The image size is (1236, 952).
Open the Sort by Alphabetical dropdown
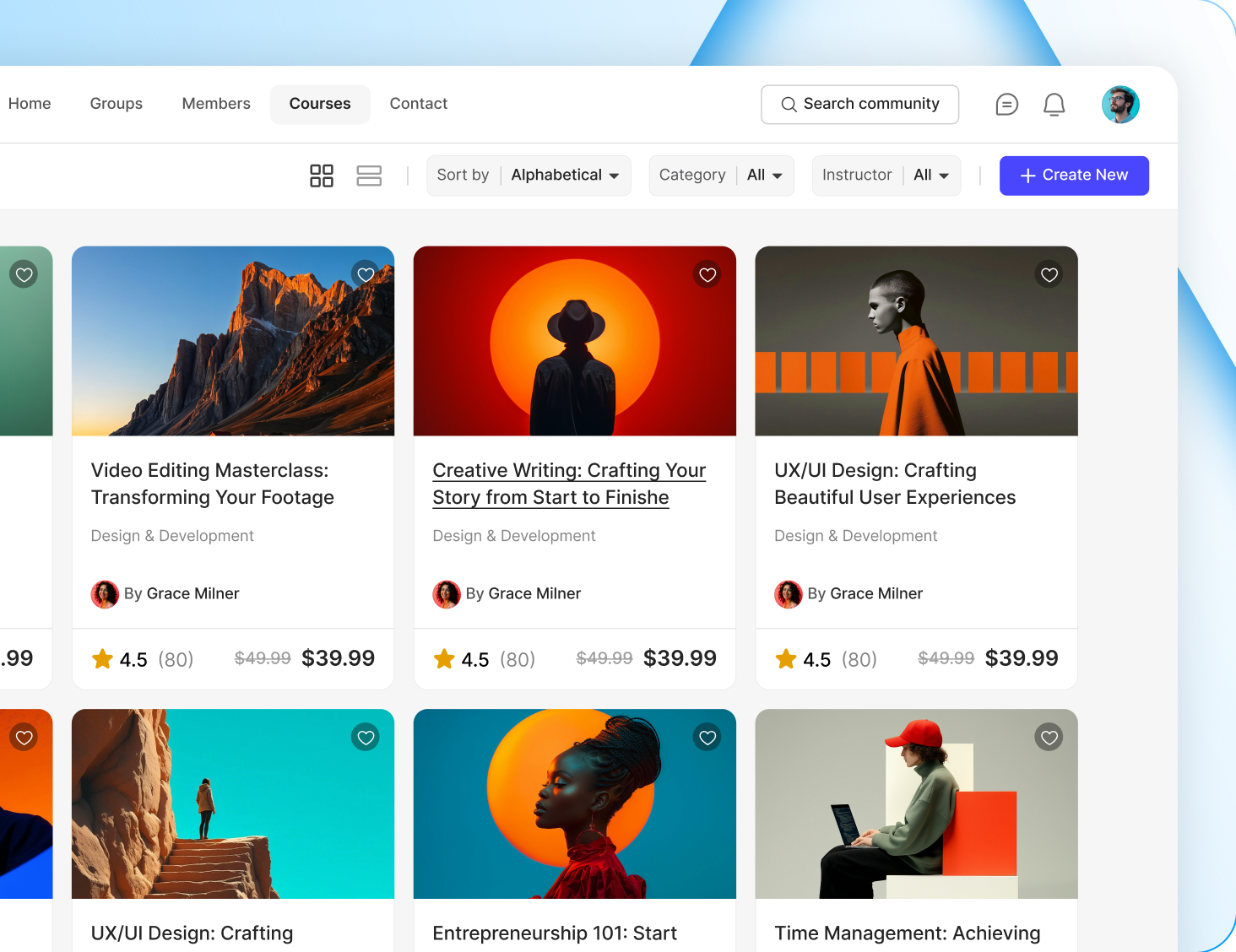(529, 176)
